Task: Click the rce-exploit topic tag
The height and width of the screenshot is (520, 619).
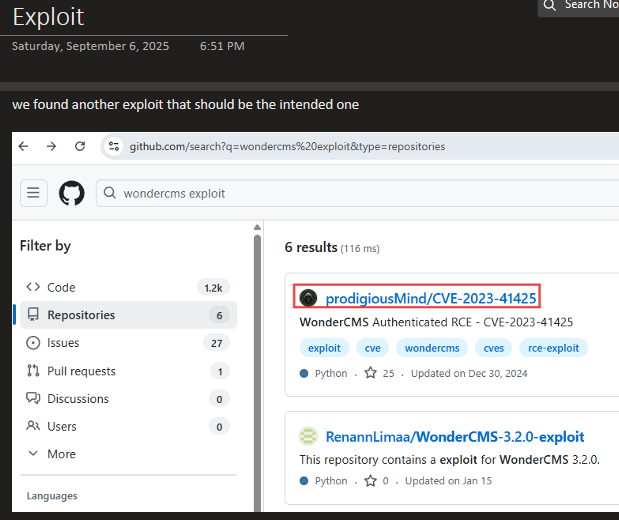Action: click(x=553, y=348)
